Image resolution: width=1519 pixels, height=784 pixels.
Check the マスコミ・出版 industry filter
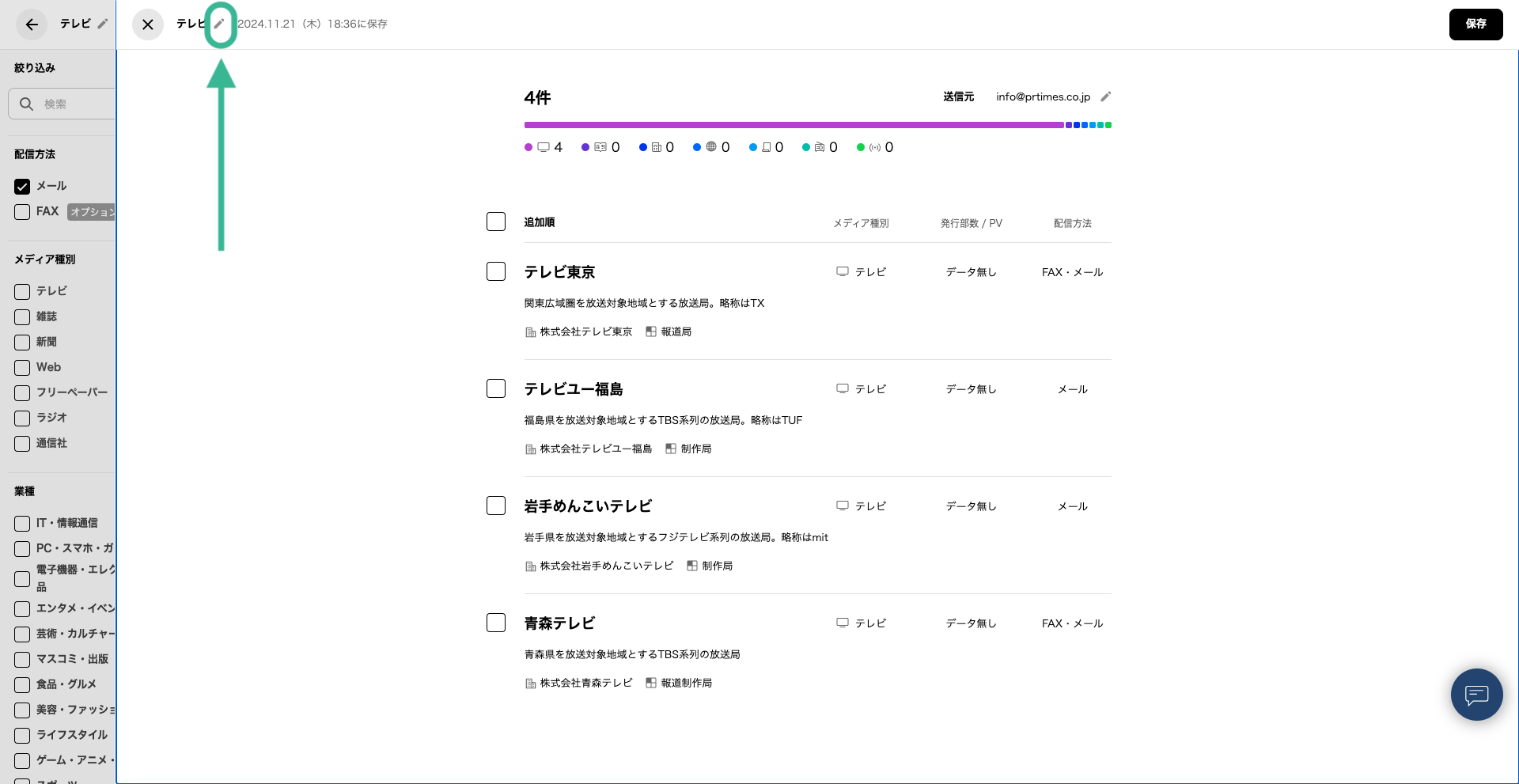[22, 660]
